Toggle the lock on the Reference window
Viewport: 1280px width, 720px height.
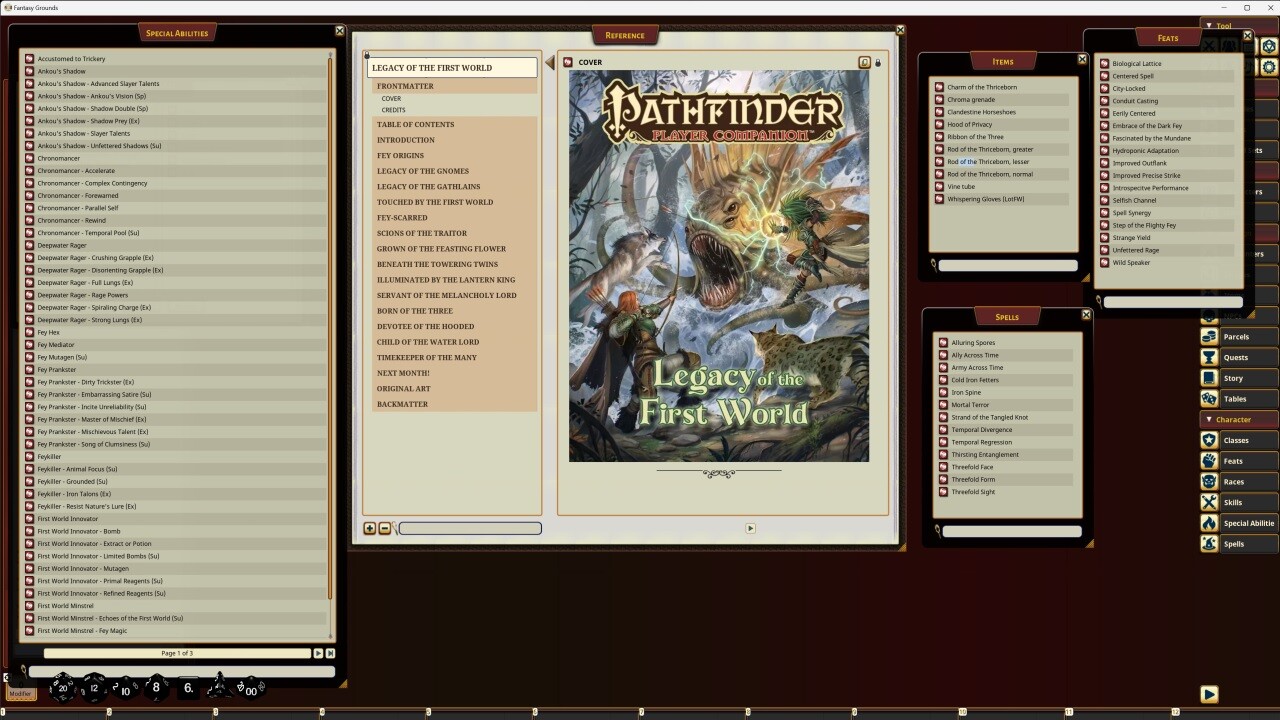coord(877,62)
